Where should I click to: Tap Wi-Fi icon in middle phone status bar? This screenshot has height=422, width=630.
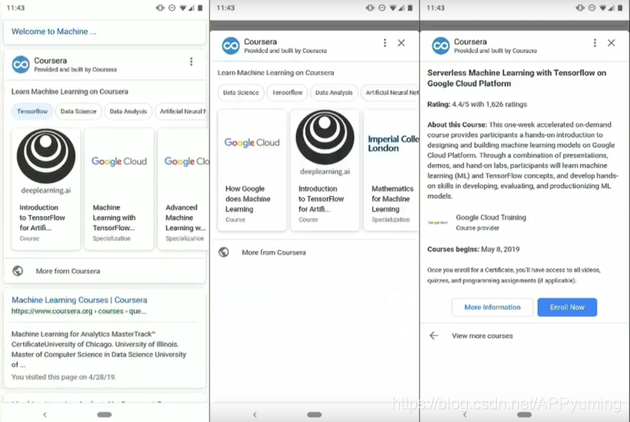(x=393, y=8)
